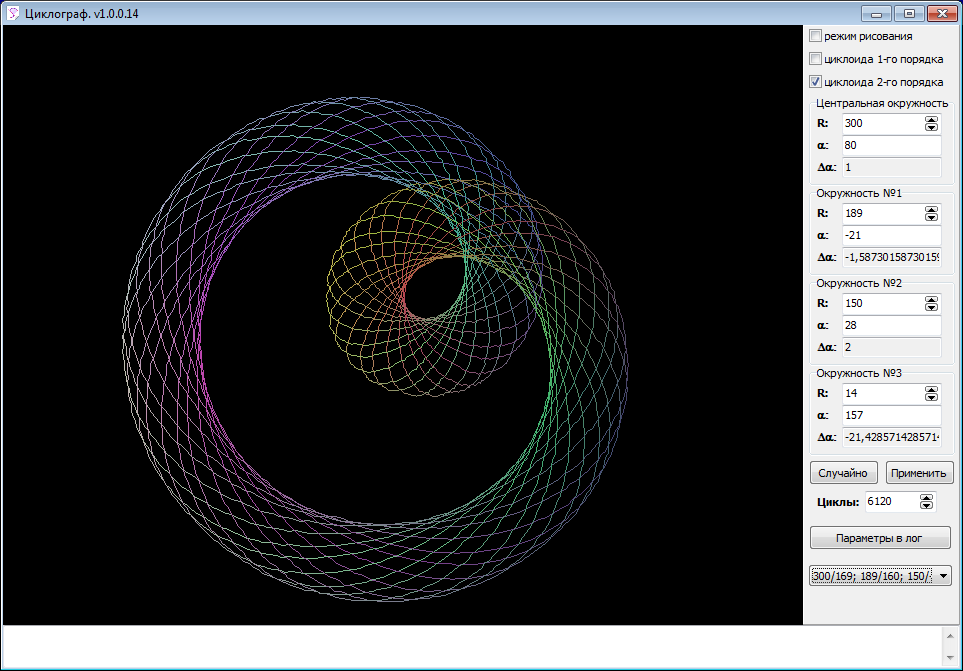Increase Окружность №3 R with up arrow
Image resolution: width=963 pixels, height=671 pixels.
(932, 390)
